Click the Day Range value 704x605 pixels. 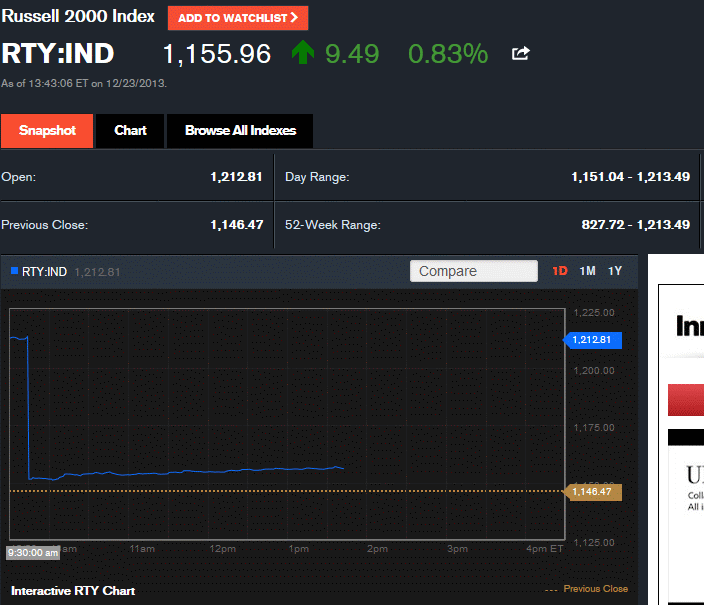pos(630,177)
